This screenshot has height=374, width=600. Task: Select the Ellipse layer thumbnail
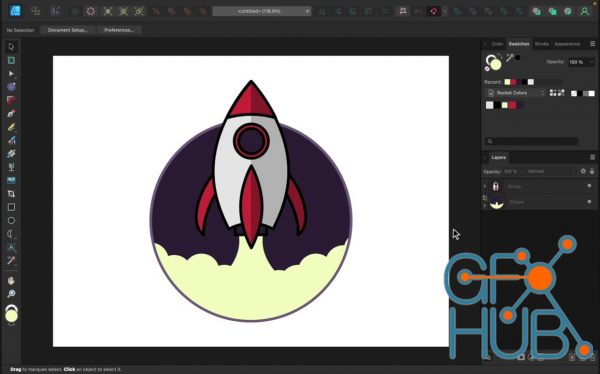coord(497,202)
